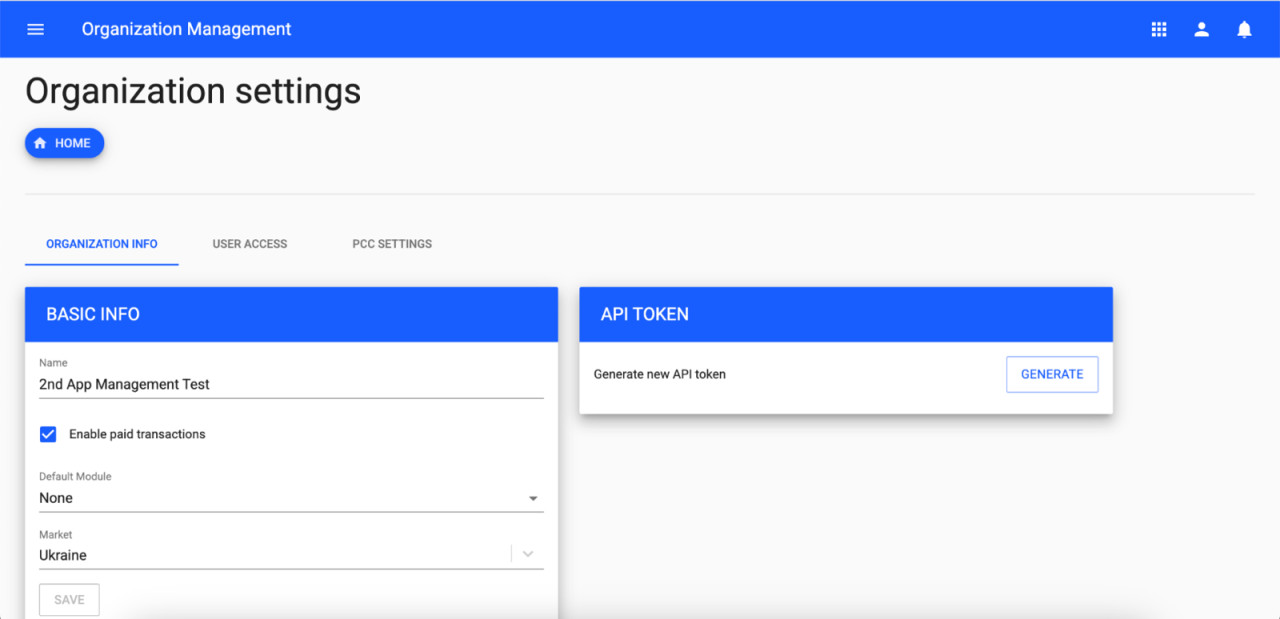Click the Generate API token button

(x=1052, y=374)
